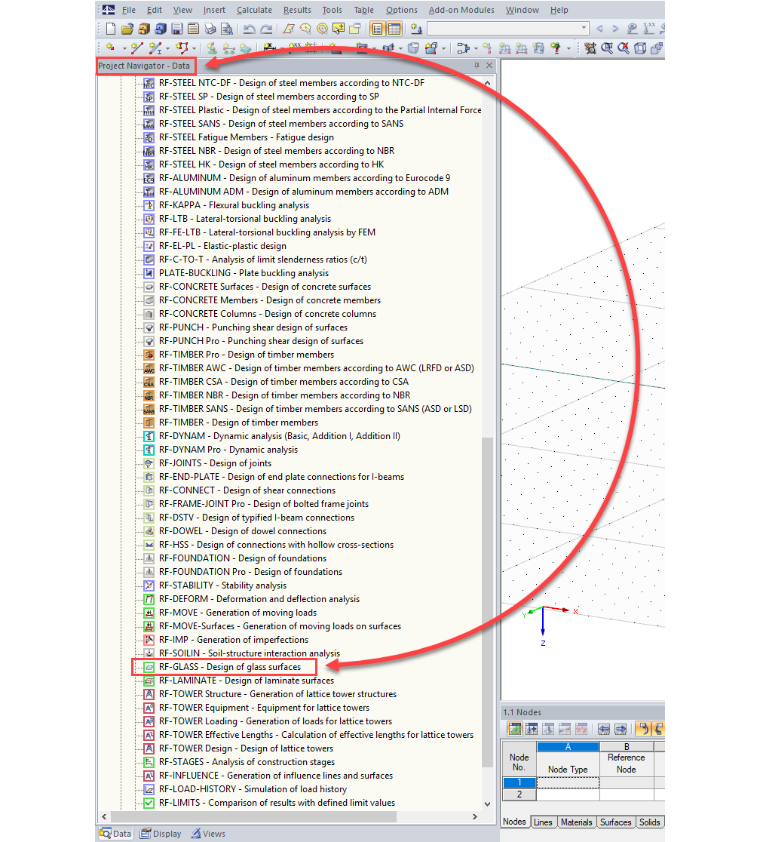Image resolution: width=760 pixels, height=842 pixels.
Task: Select RF-MOVE-Surfaces moving loads entry
Action: pyautogui.click(x=280, y=626)
